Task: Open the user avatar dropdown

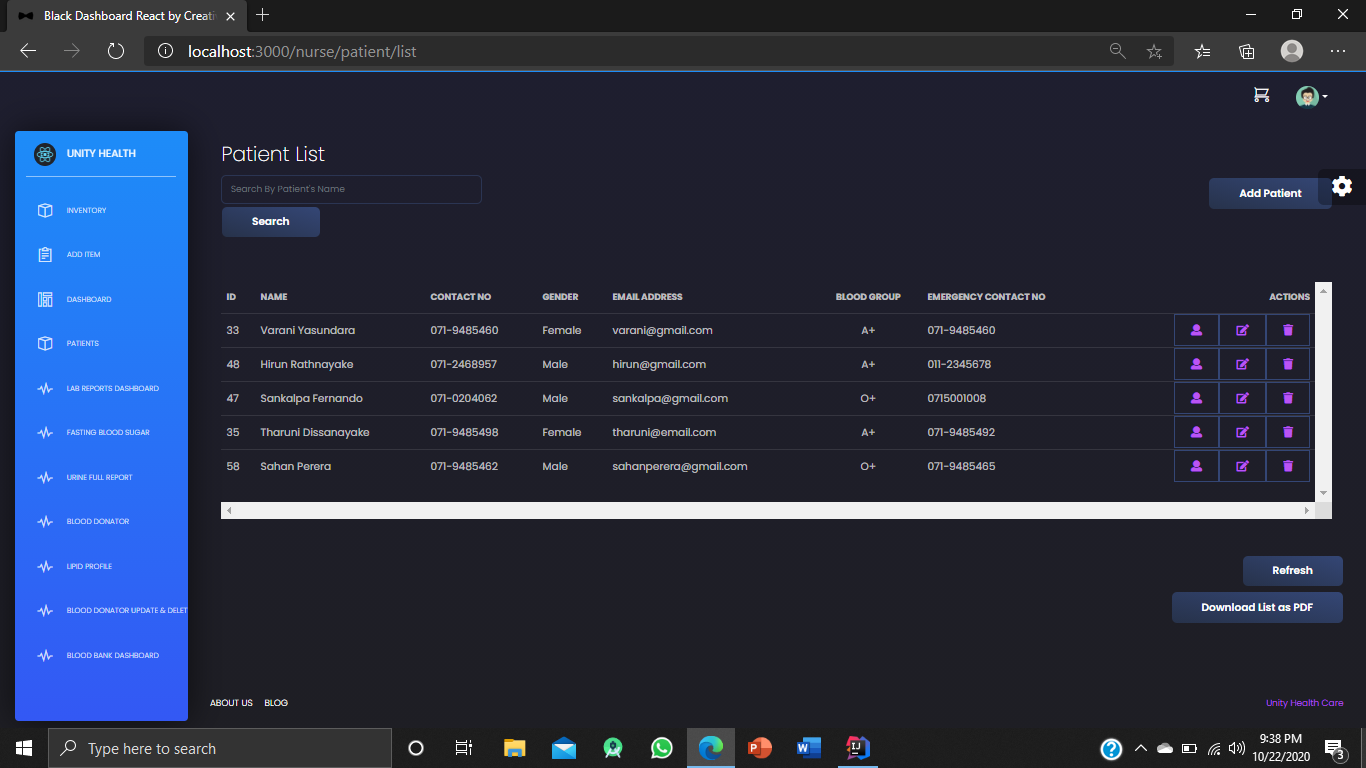Action: [1311, 96]
